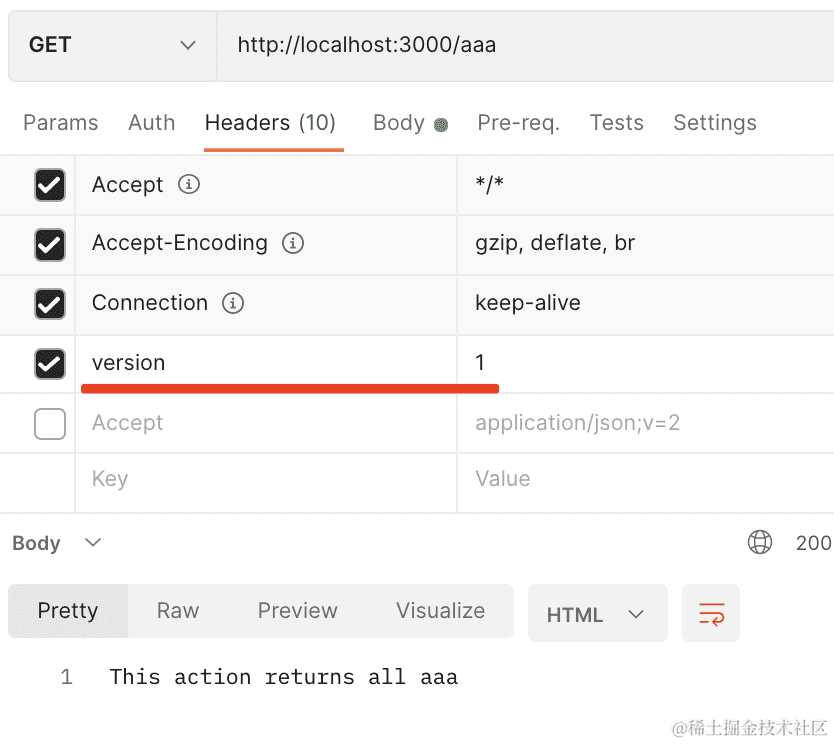The image size is (834, 744).
Task: Open the Tests tab
Action: (x=616, y=123)
